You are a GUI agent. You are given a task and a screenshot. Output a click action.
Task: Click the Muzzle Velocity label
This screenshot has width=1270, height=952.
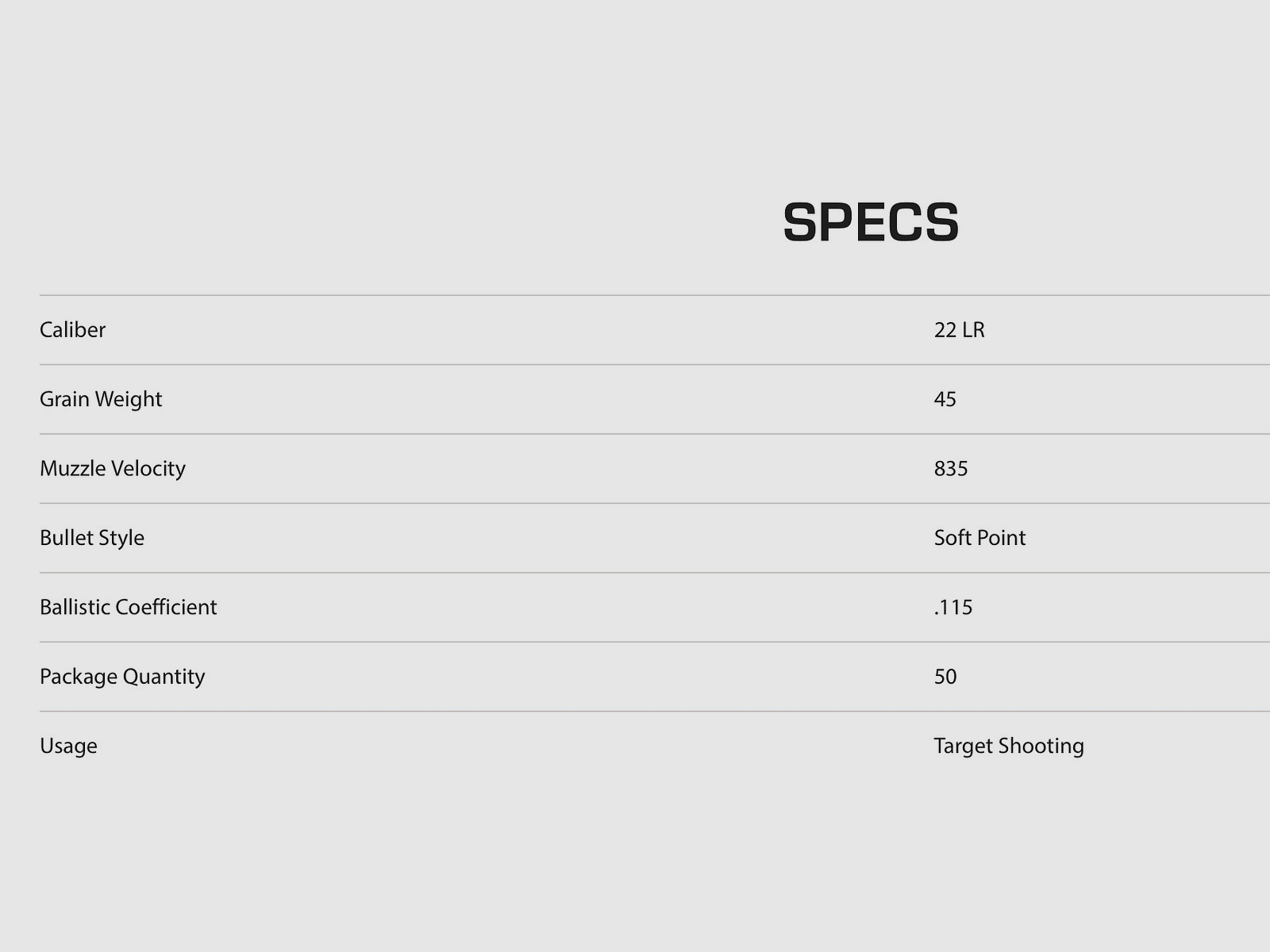[113, 469]
